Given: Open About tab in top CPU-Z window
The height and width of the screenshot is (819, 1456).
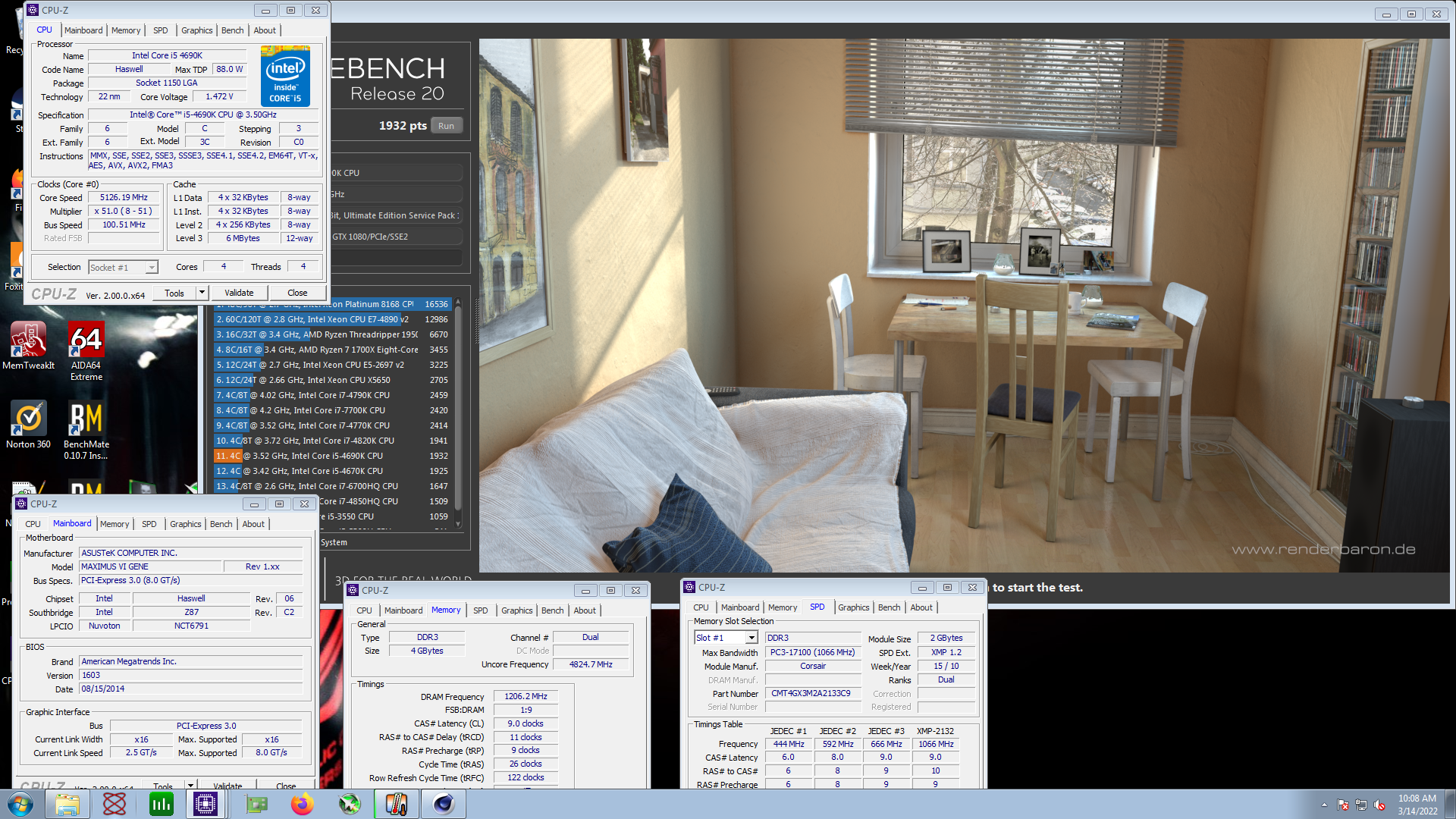Looking at the screenshot, I should 265,30.
